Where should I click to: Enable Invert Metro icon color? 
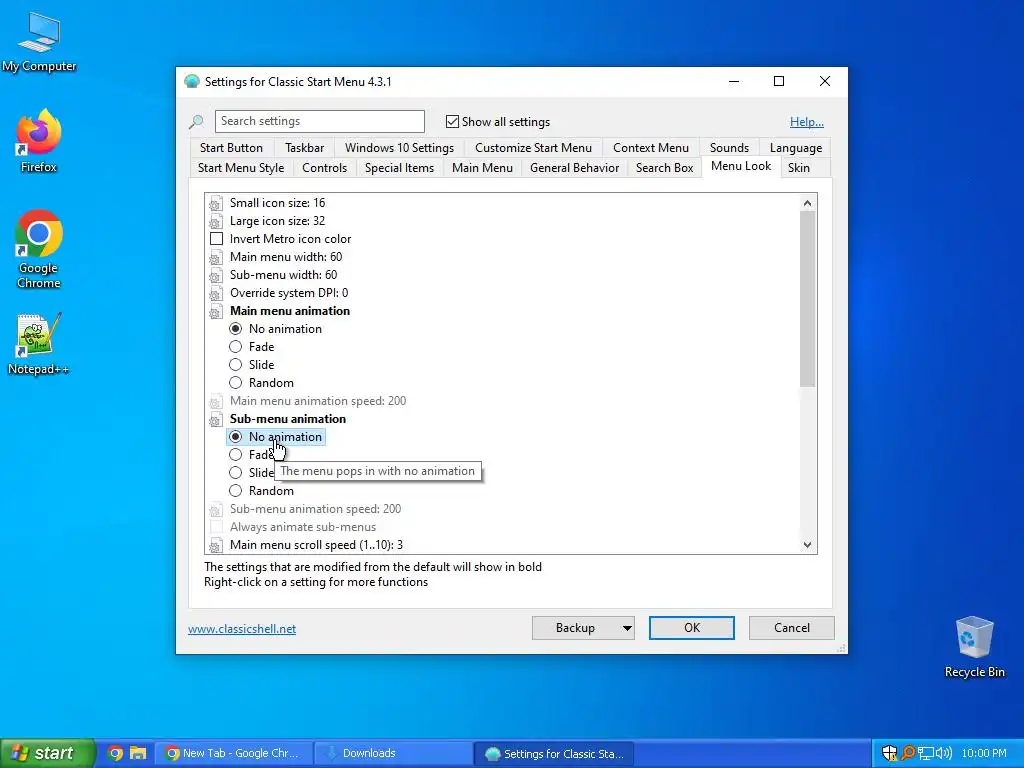coord(216,239)
